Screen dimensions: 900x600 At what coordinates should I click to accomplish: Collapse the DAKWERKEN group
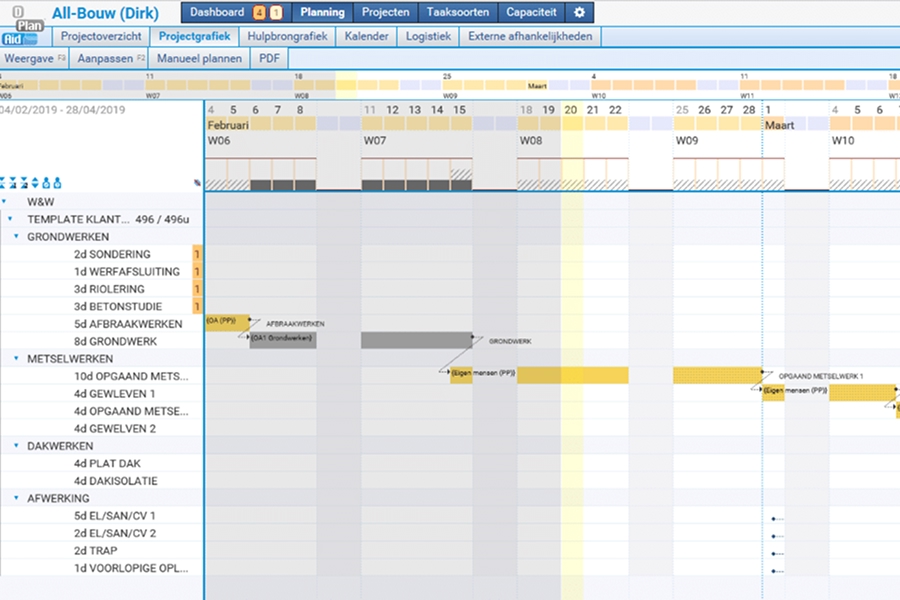coord(16,446)
